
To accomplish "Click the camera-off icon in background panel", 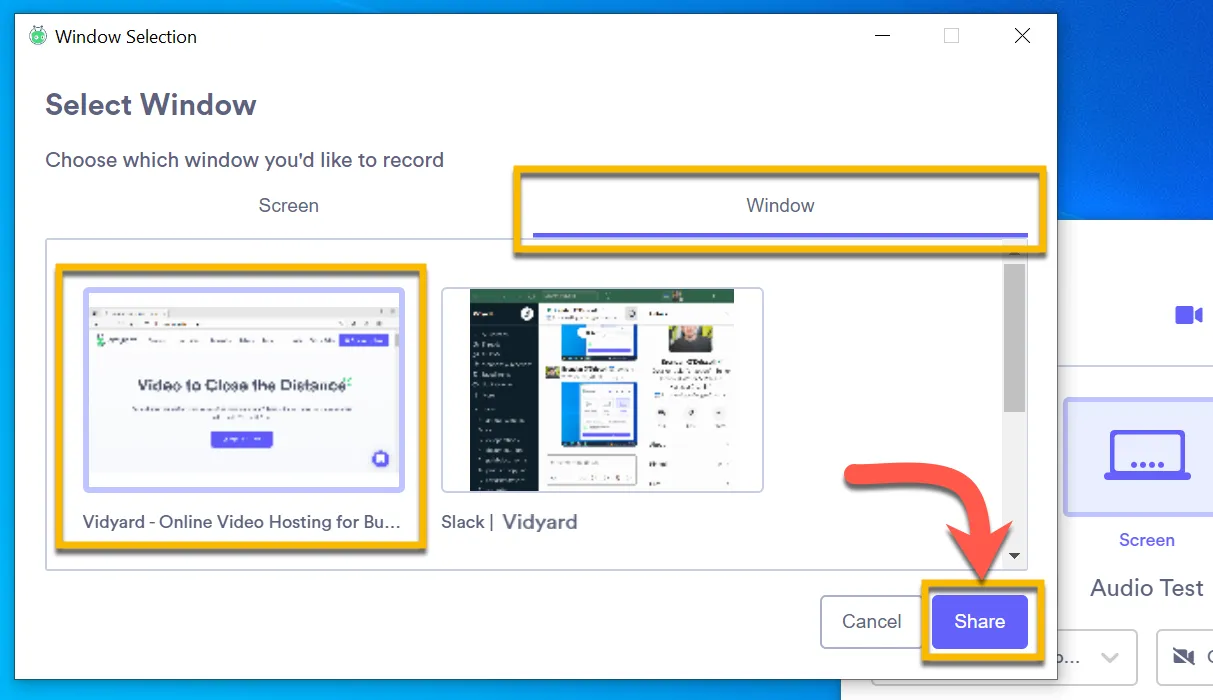I will pyautogui.click(x=1185, y=656).
